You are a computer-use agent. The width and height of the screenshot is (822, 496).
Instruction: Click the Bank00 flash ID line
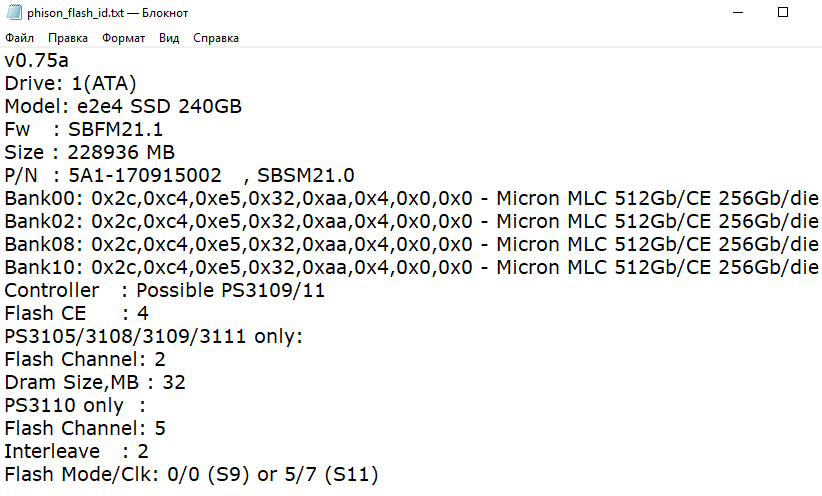[412, 199]
